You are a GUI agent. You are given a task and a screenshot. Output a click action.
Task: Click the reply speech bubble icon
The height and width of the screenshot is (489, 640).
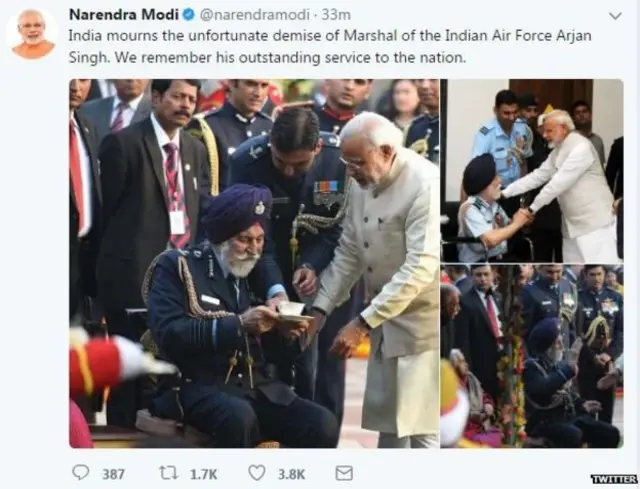[x=80, y=473]
